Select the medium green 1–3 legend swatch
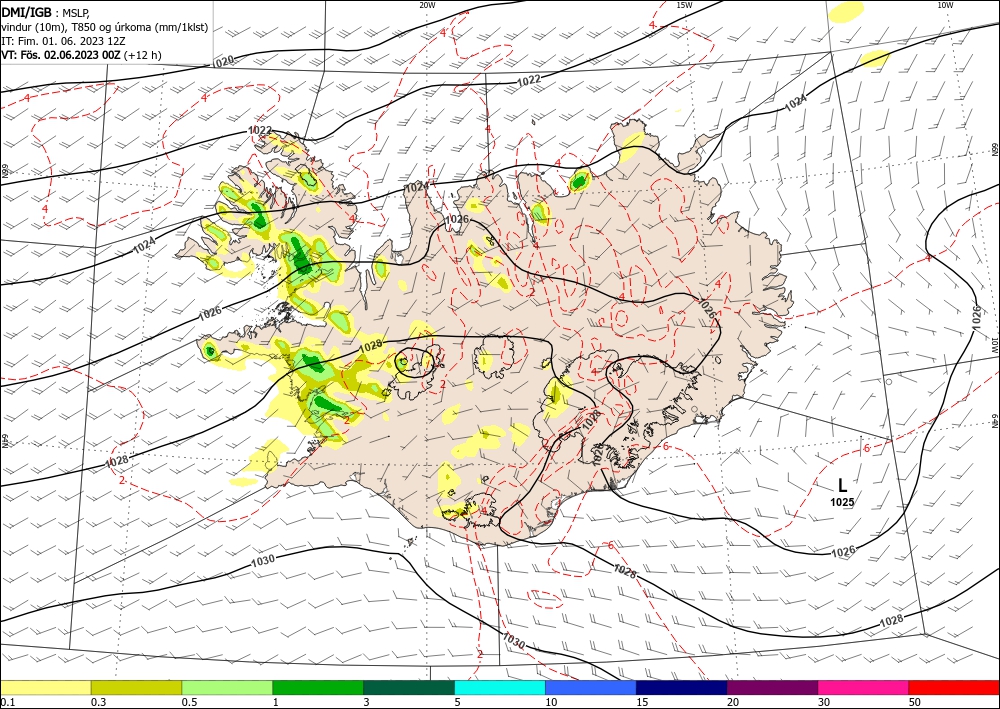Image resolution: width=1000 pixels, height=709 pixels. point(318,687)
